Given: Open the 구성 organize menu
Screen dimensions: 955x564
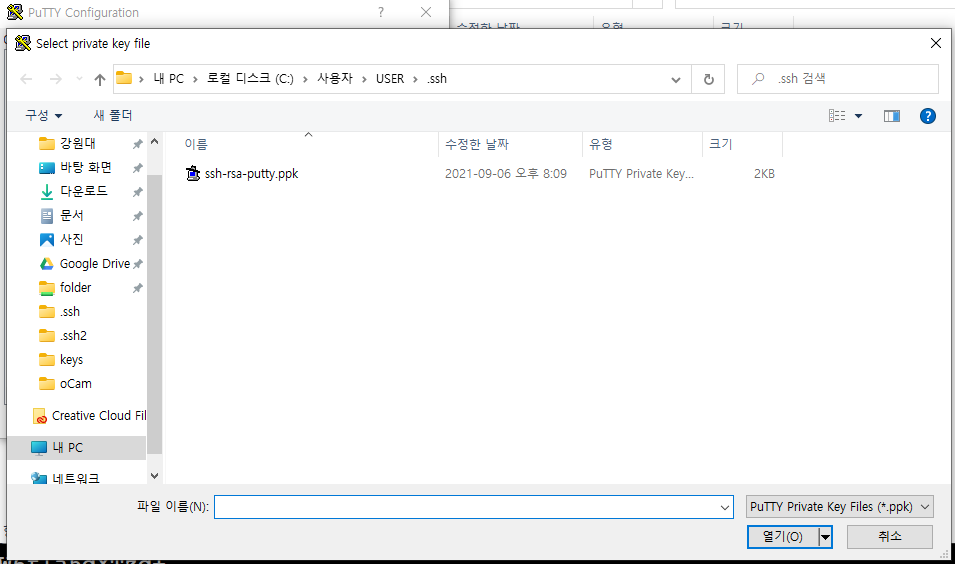Looking at the screenshot, I should coord(44,115).
